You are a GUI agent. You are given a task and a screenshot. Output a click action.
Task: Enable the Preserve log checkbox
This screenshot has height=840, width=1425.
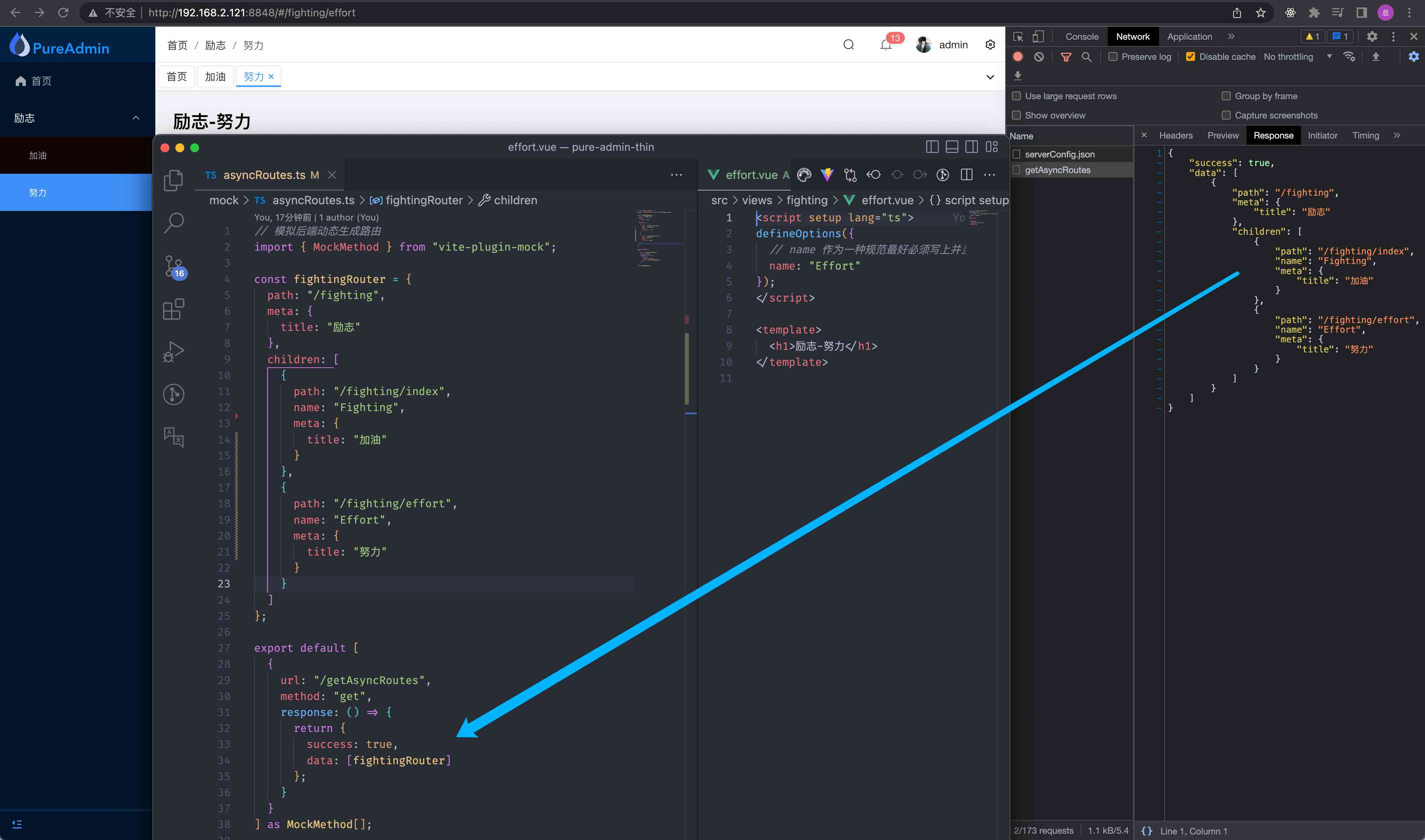tap(1113, 56)
